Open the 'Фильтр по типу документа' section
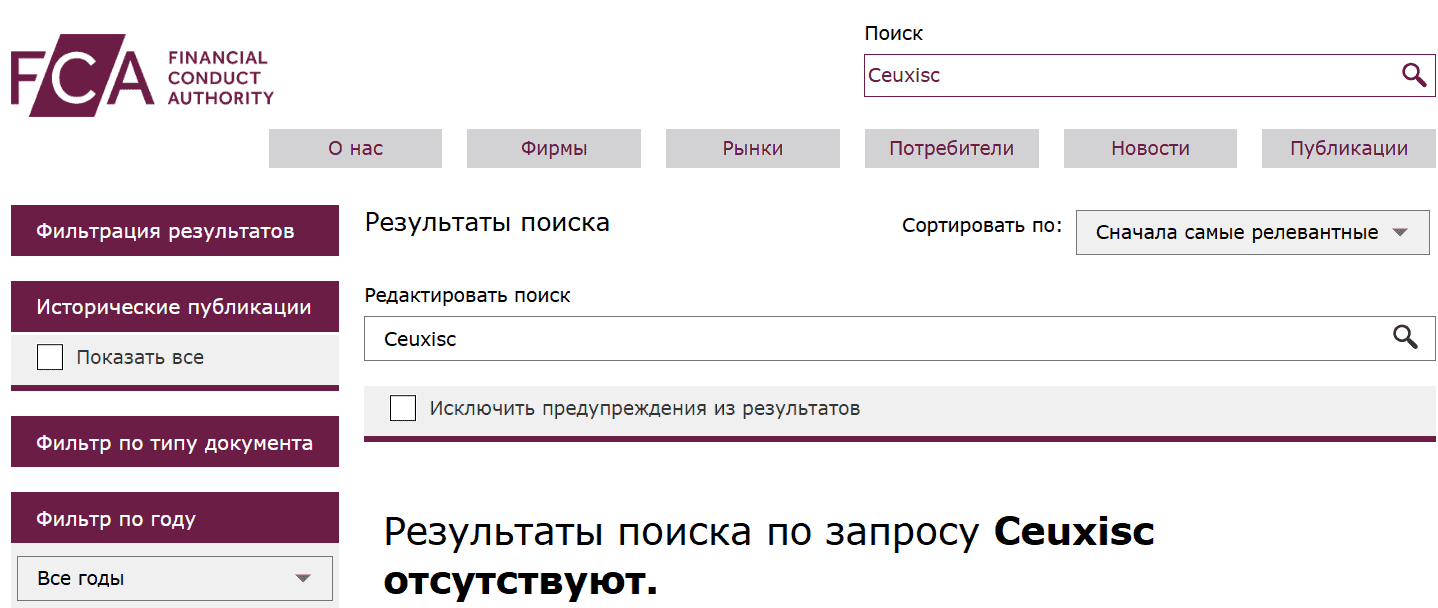The image size is (1438, 608). 174,441
